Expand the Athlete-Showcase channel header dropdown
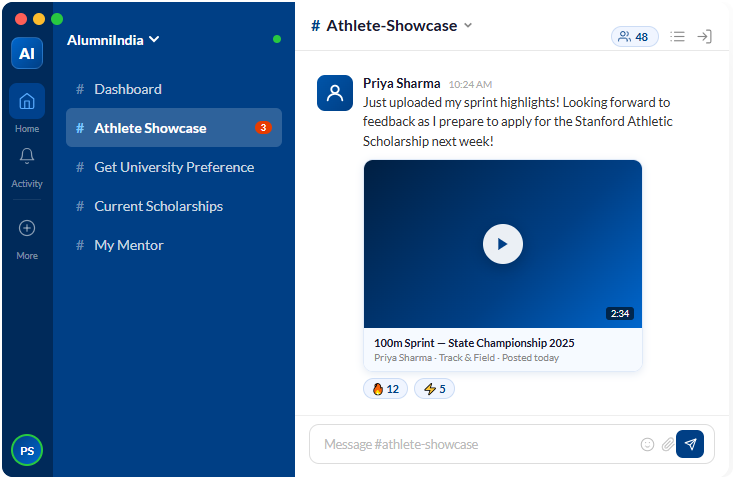 (x=467, y=26)
